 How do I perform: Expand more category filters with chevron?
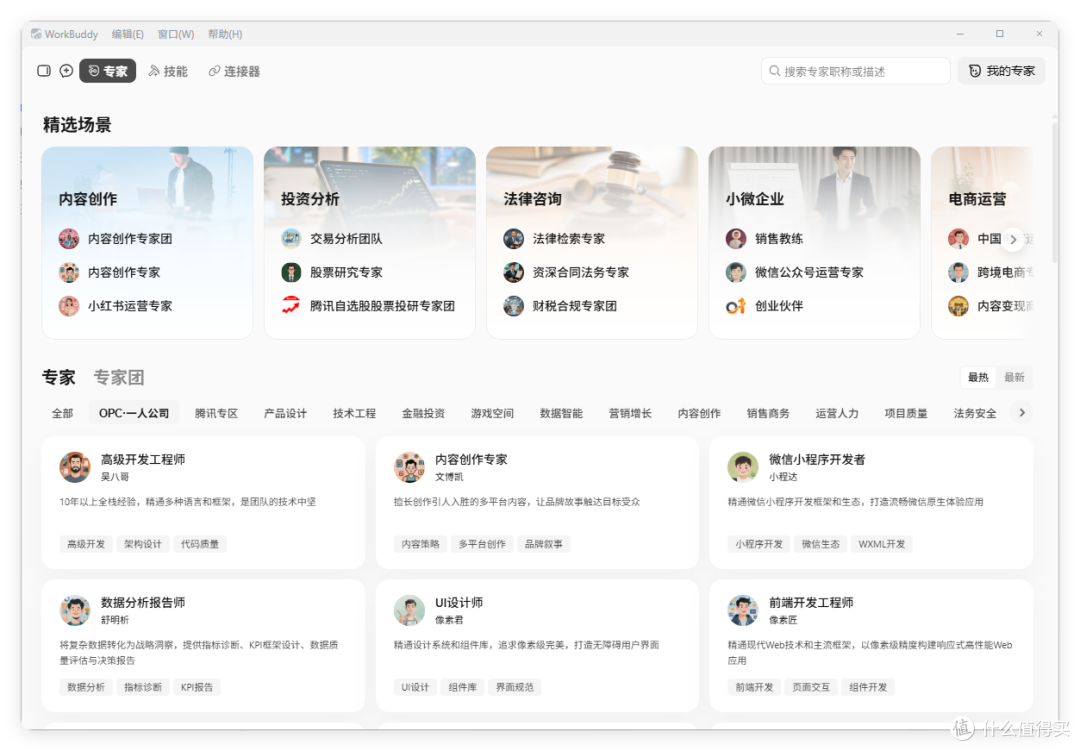(x=1022, y=413)
